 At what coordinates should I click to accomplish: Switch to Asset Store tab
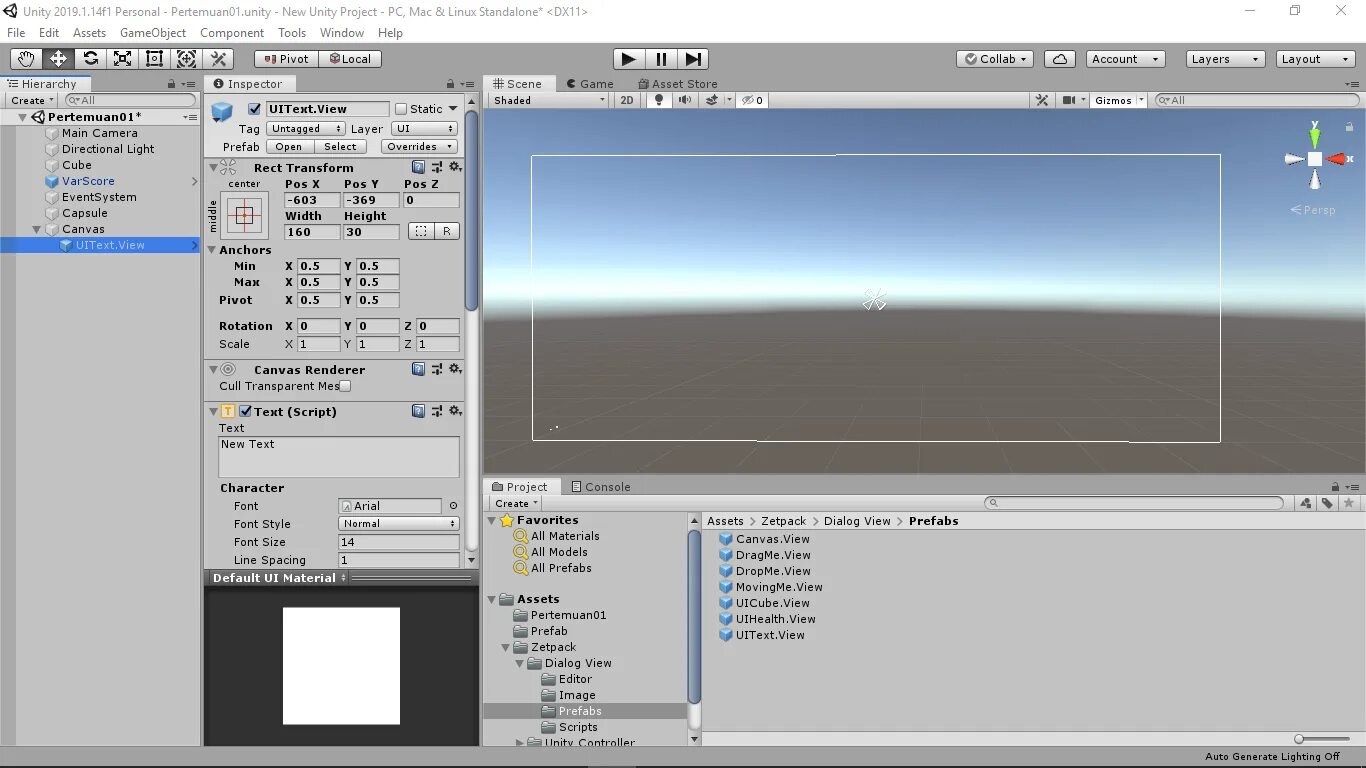pos(677,84)
